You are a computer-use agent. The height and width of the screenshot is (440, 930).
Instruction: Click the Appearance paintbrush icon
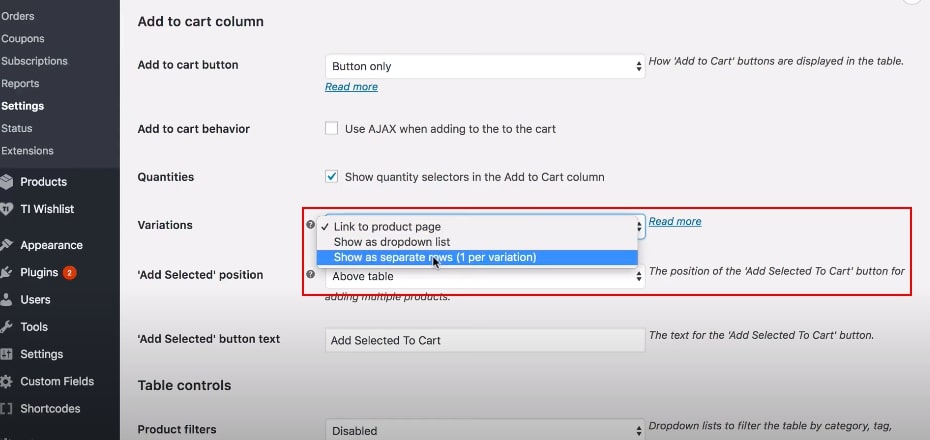8,245
